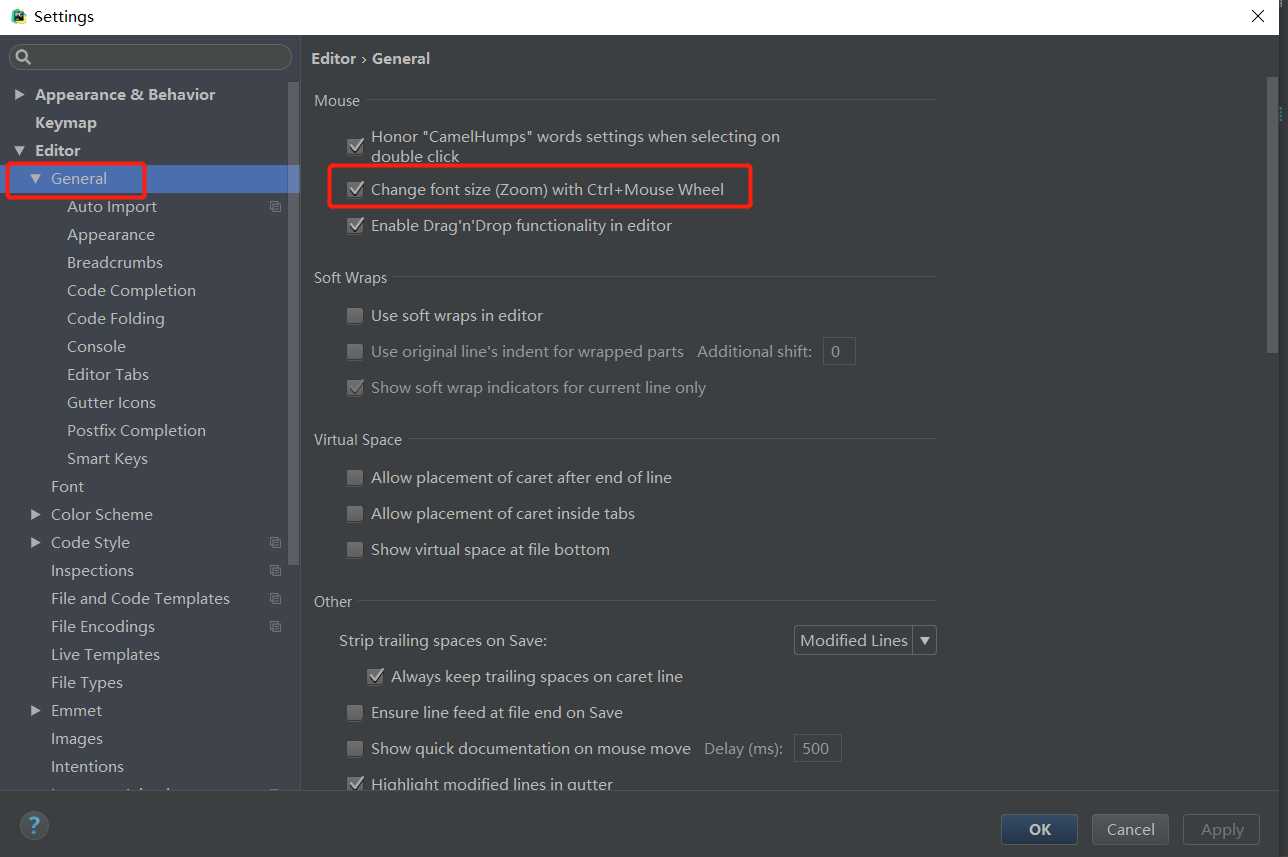This screenshot has width=1288, height=857.
Task: Enable Allow placement of caret inside tabs
Action: [x=355, y=514]
